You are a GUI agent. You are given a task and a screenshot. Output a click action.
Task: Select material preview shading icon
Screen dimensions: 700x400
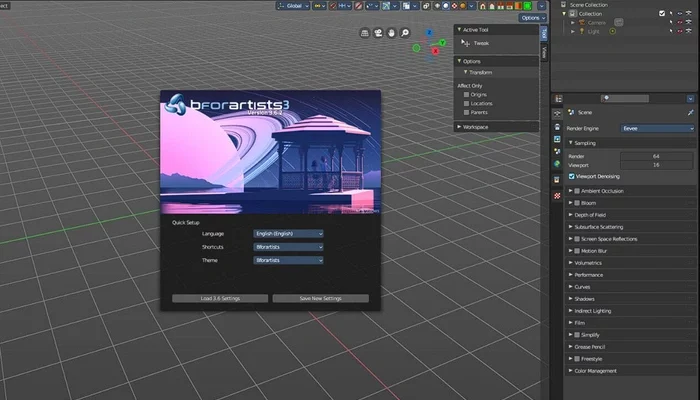(x=454, y=6)
